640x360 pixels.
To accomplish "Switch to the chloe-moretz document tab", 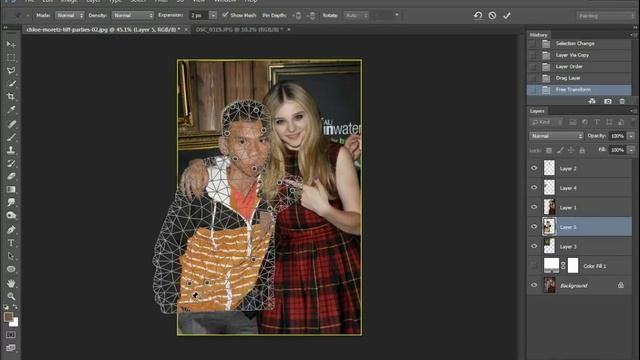I will pyautogui.click(x=103, y=29).
